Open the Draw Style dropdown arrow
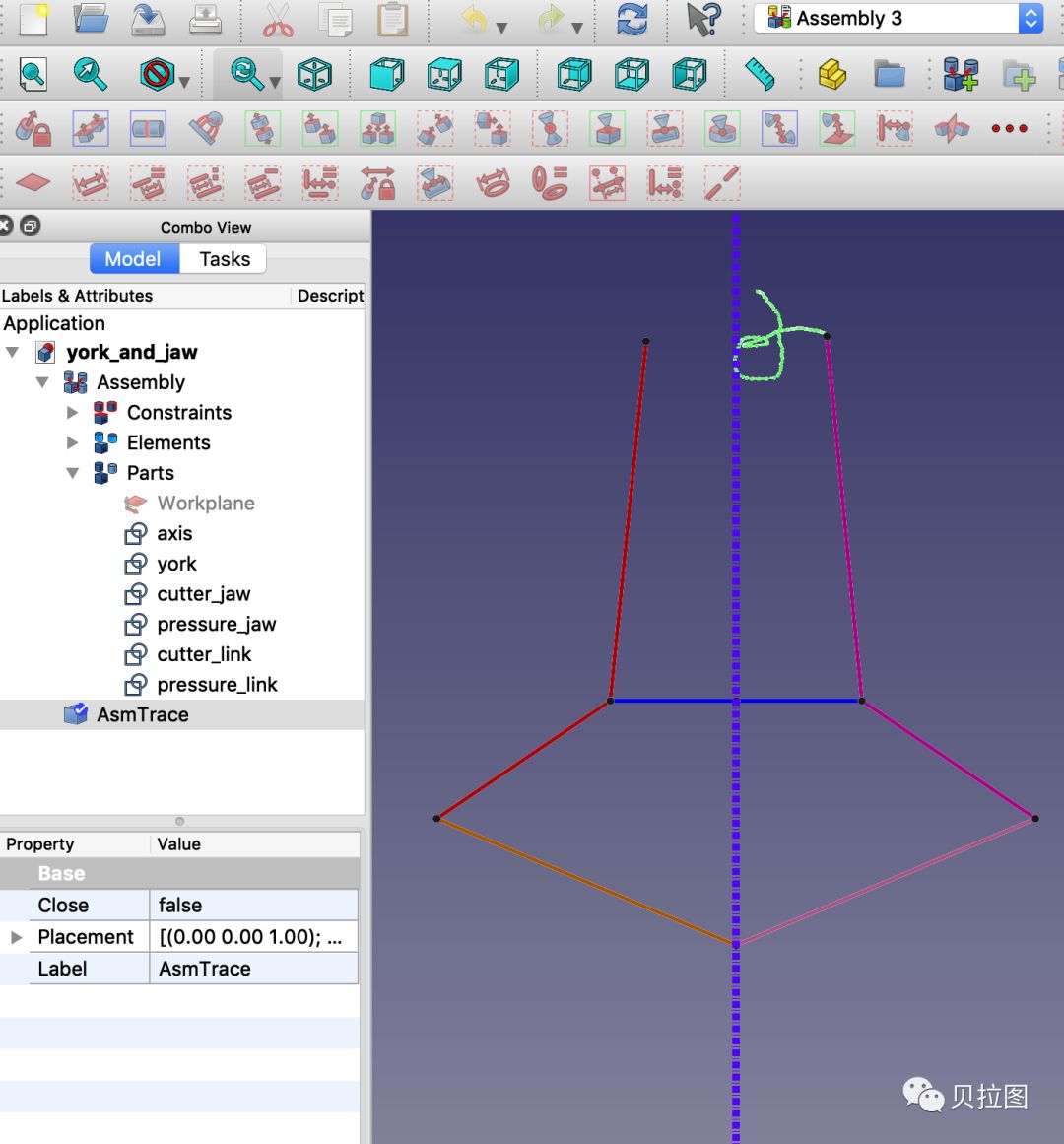 184,82
